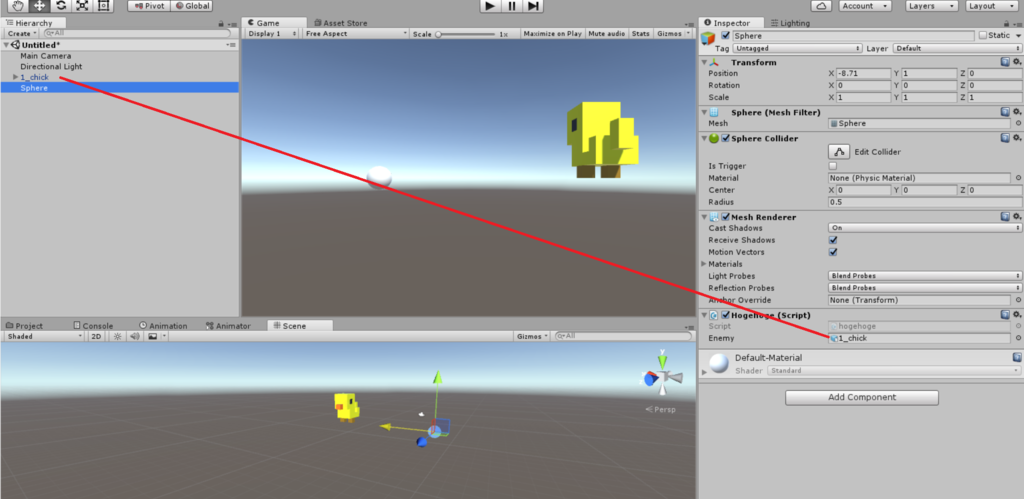Open Enemy field object picker
The width and height of the screenshot is (1024, 499).
1018,338
